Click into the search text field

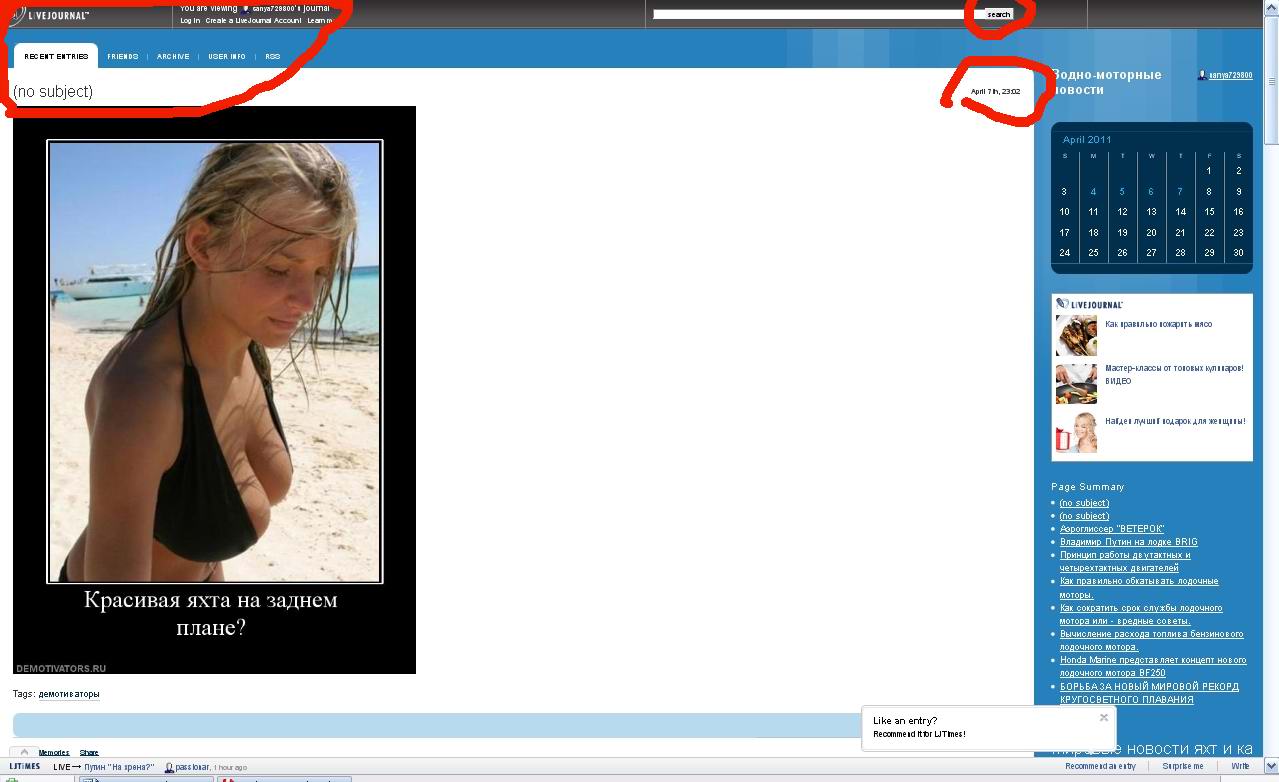[x=808, y=14]
